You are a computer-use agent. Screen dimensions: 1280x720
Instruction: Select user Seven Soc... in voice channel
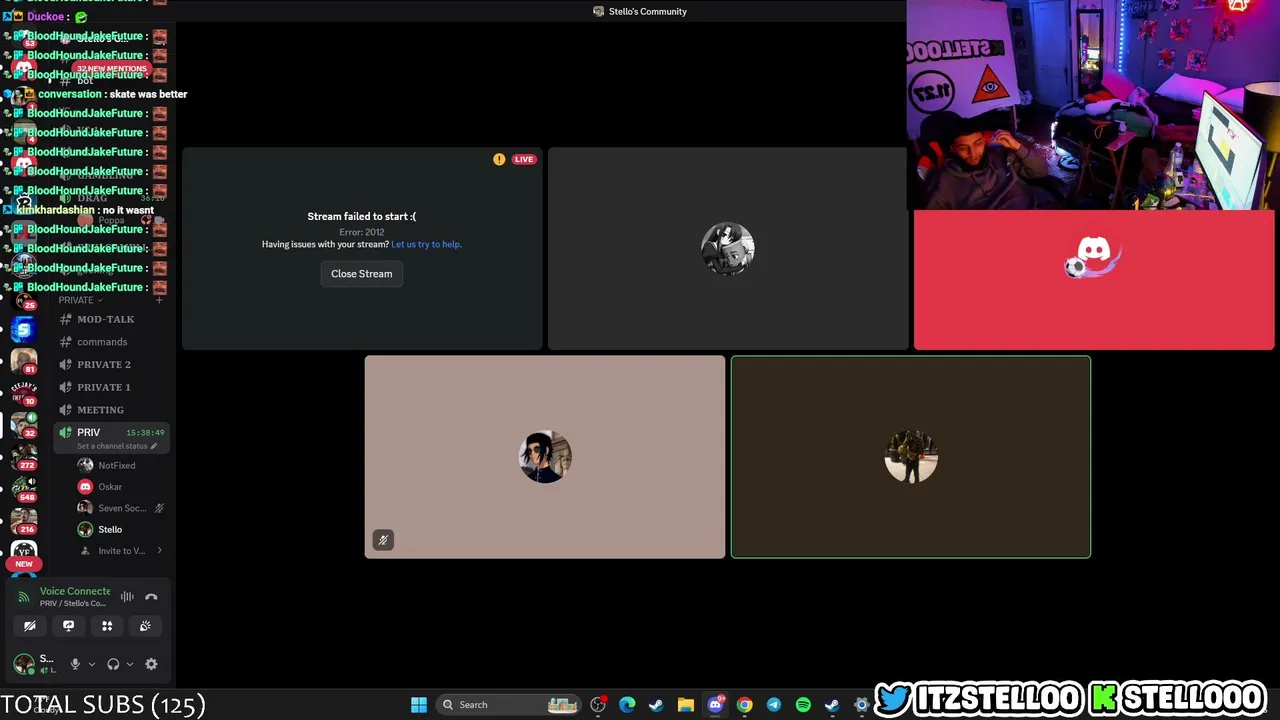pyautogui.click(x=120, y=508)
